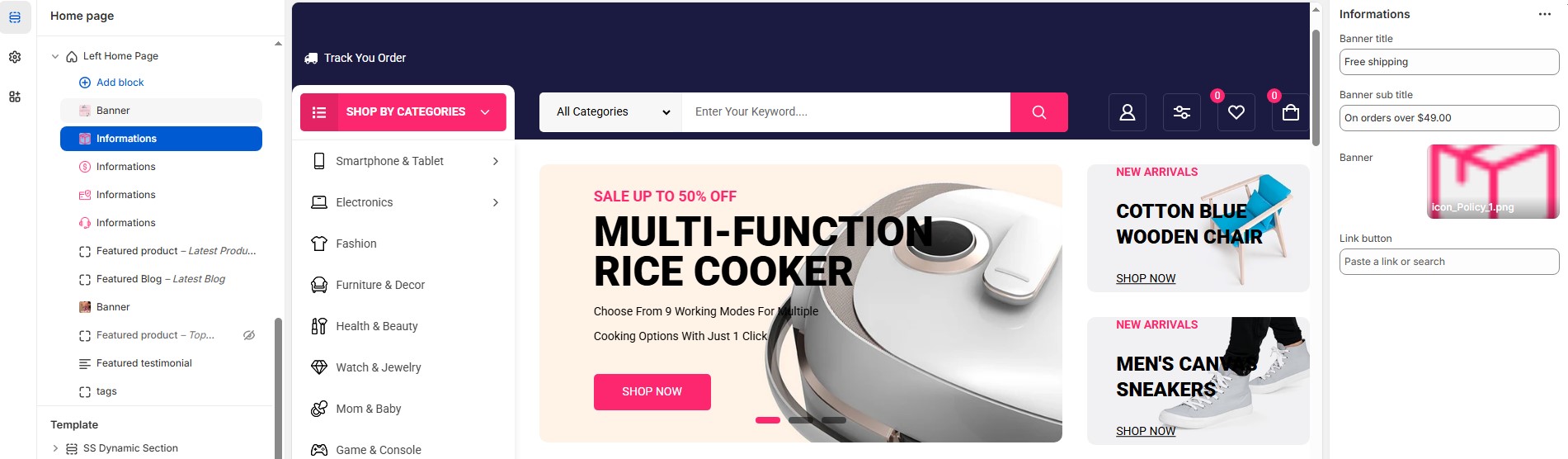Click the magenta search magnifier button
Screen dimensions: 1568x459
(x=1038, y=112)
